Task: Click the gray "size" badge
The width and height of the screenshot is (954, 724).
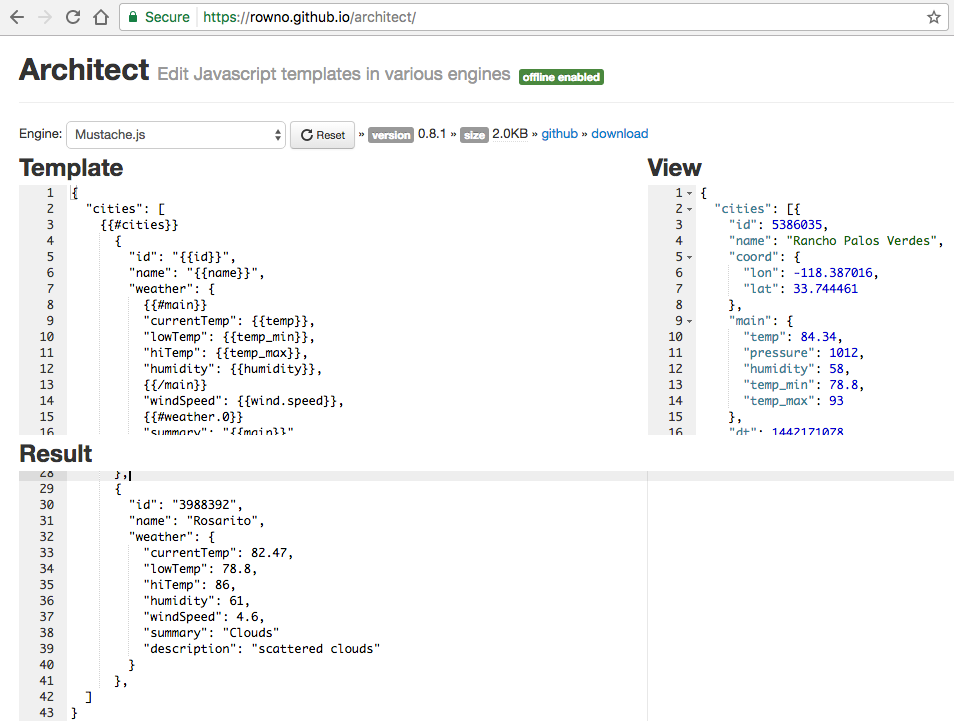Action: pyautogui.click(x=474, y=134)
